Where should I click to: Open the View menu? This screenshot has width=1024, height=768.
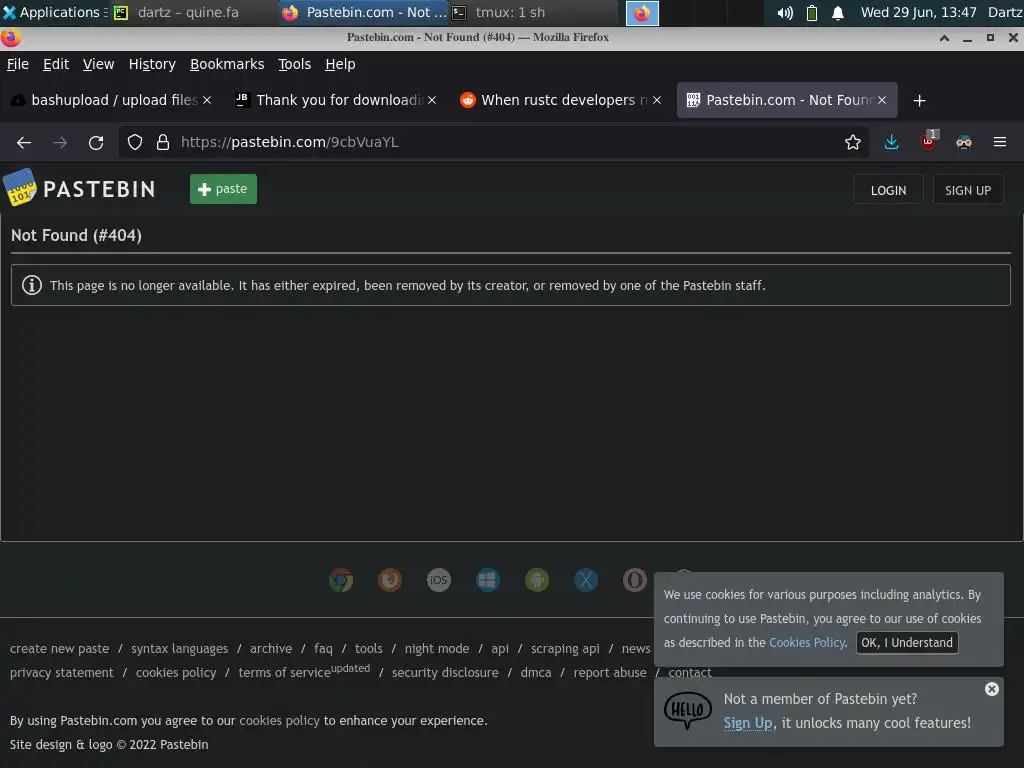tap(99, 64)
